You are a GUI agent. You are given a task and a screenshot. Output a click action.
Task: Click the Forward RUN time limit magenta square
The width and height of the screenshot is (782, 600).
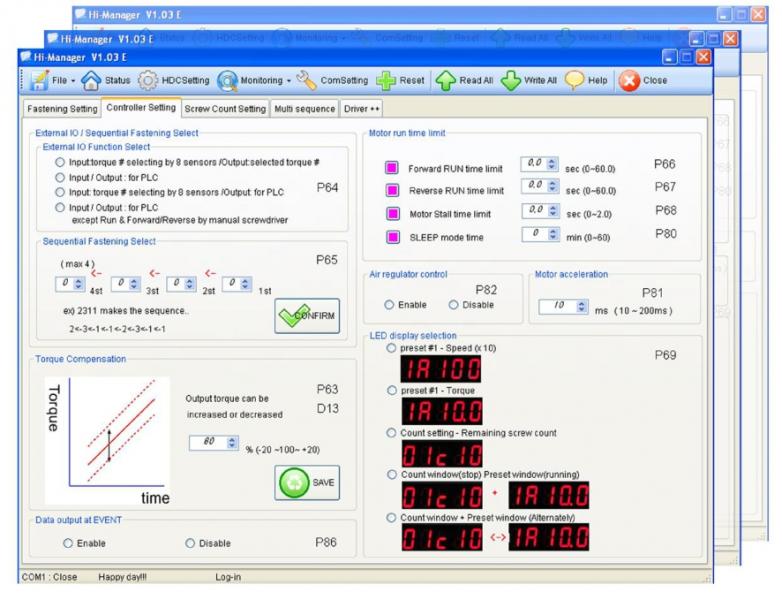(393, 167)
